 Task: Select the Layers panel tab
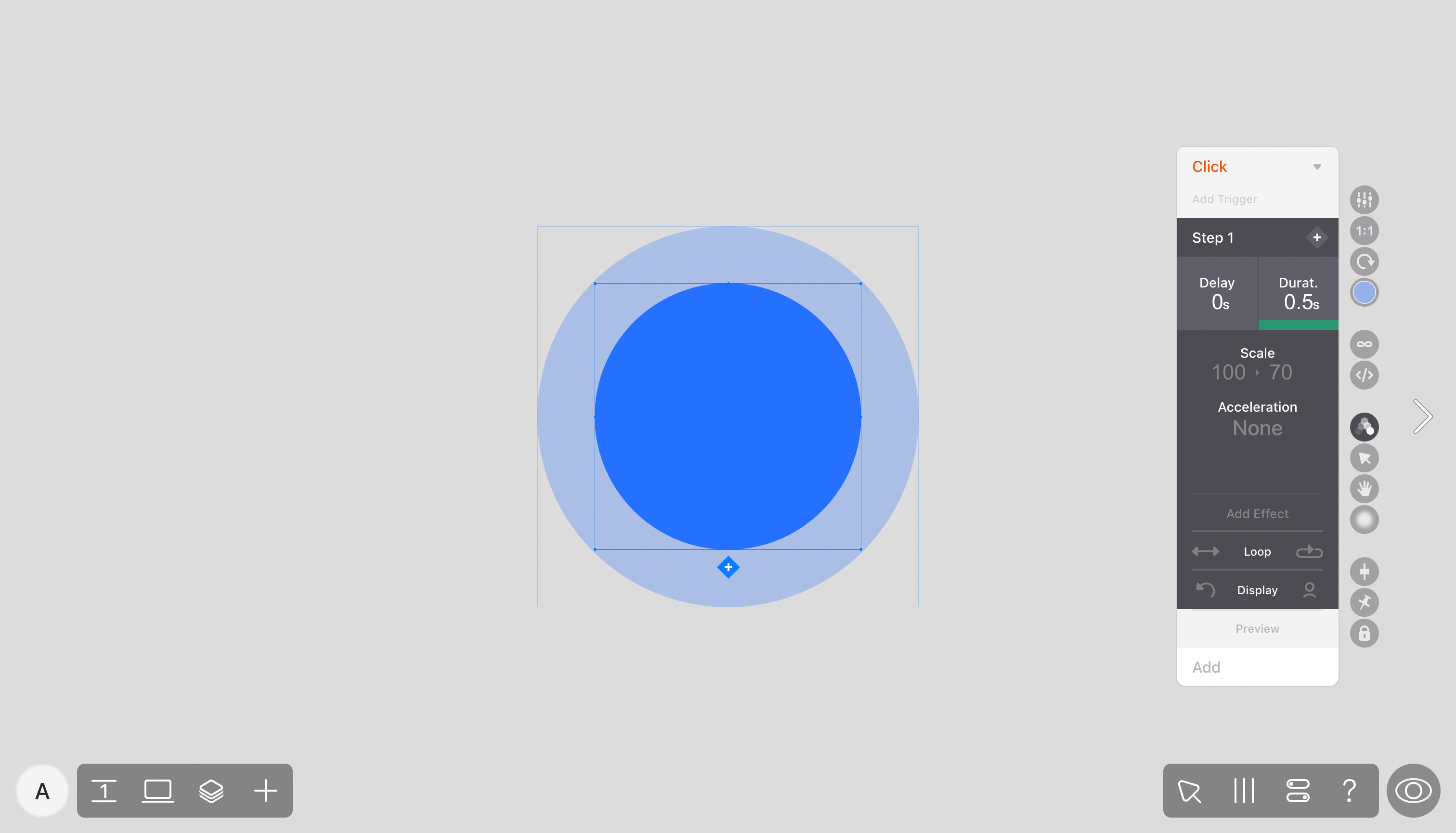tap(211, 791)
